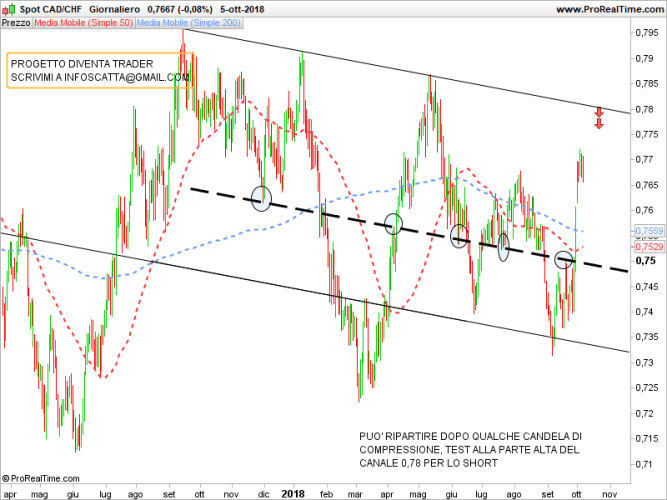Click the dic month label on time axis
The image size is (667, 500).
[x=264, y=494]
